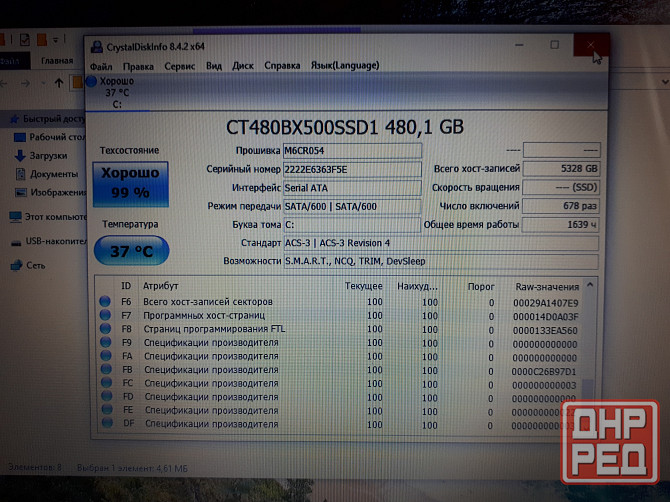The width and height of the screenshot is (670, 502).
Task: Open the Язык(Language) menu
Action: (x=345, y=65)
